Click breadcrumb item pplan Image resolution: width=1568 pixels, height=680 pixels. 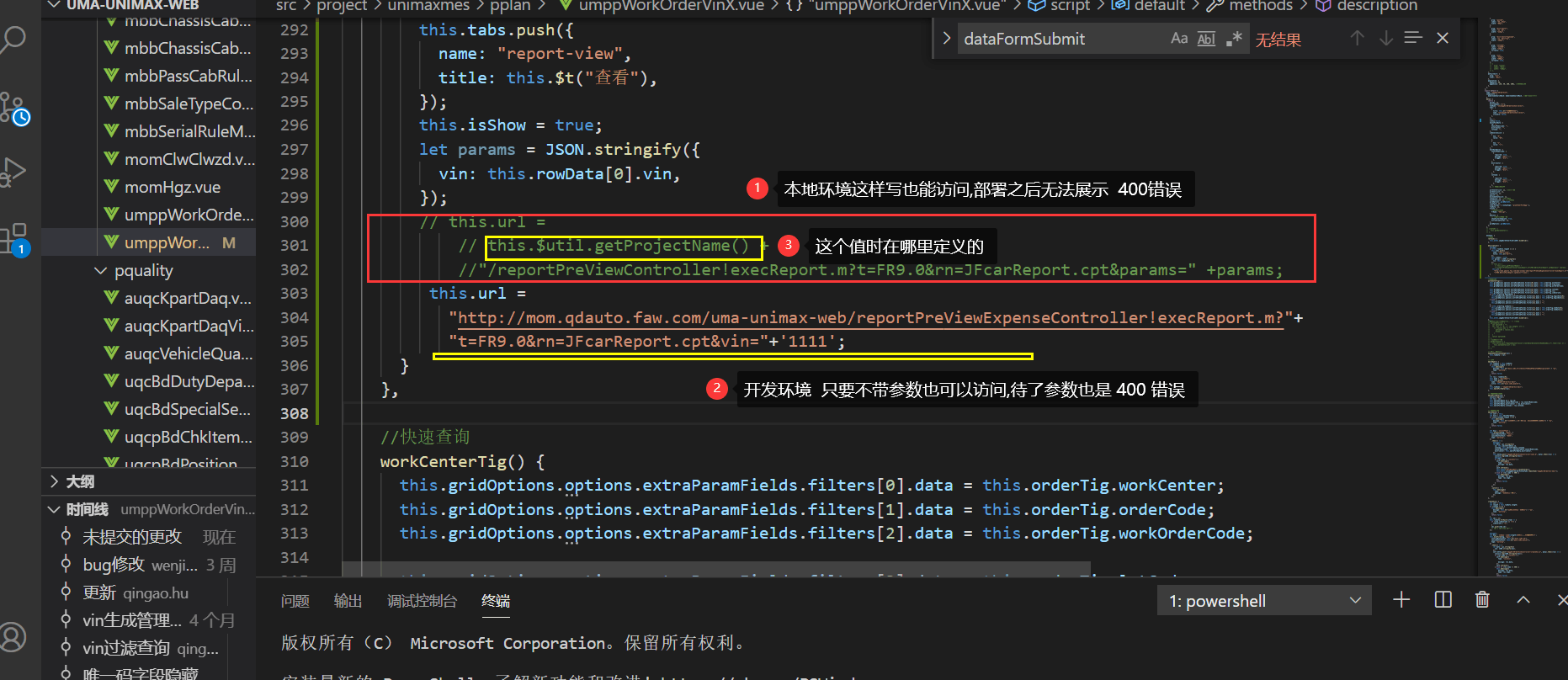(x=510, y=6)
